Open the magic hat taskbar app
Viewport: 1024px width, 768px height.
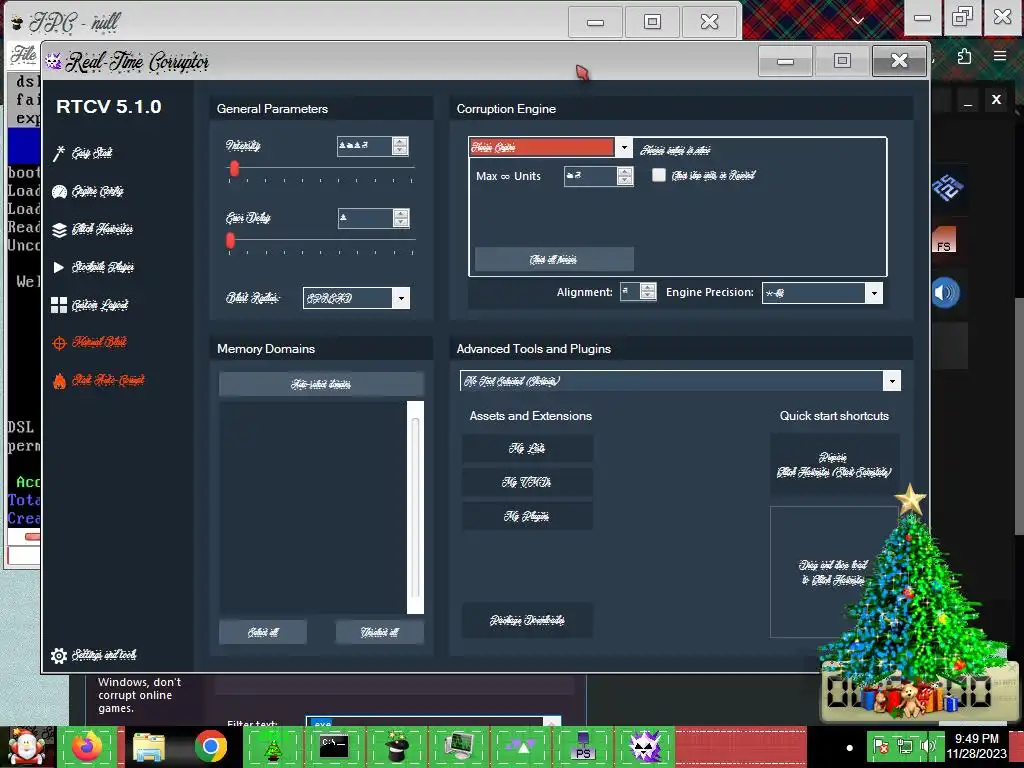[396, 746]
